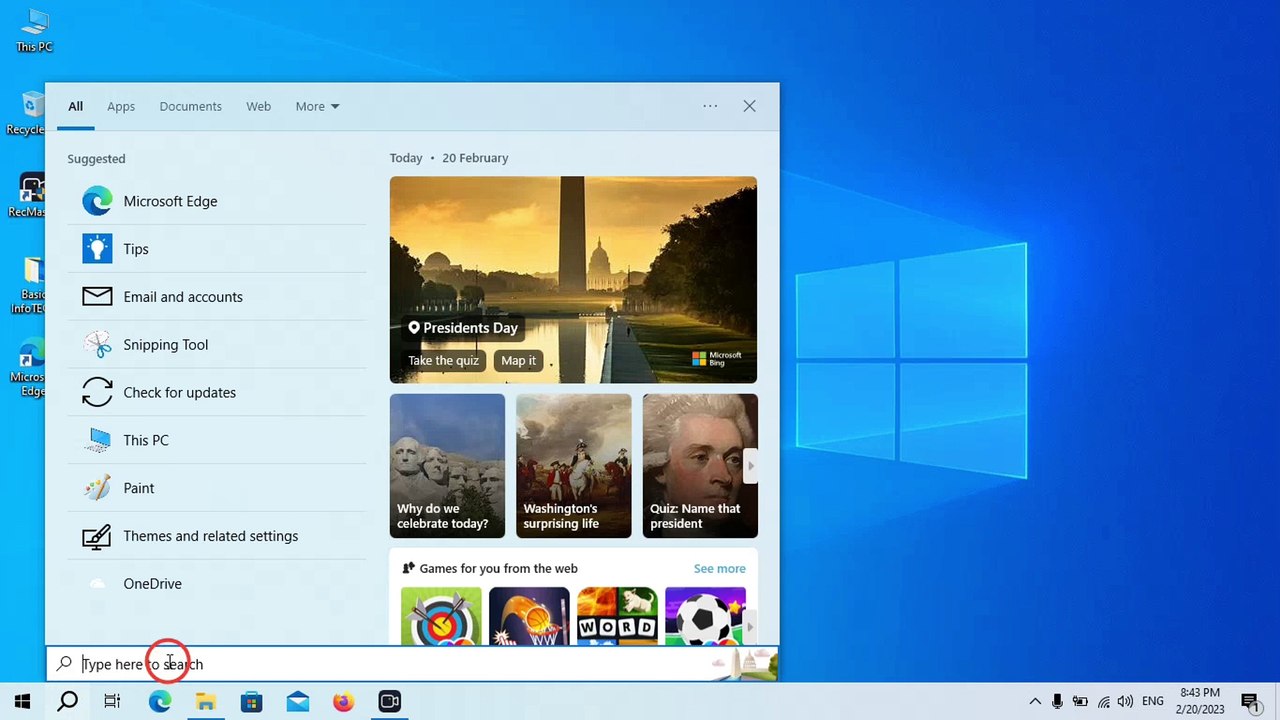
Task: Open the Paint app suggestion
Action: 138,488
